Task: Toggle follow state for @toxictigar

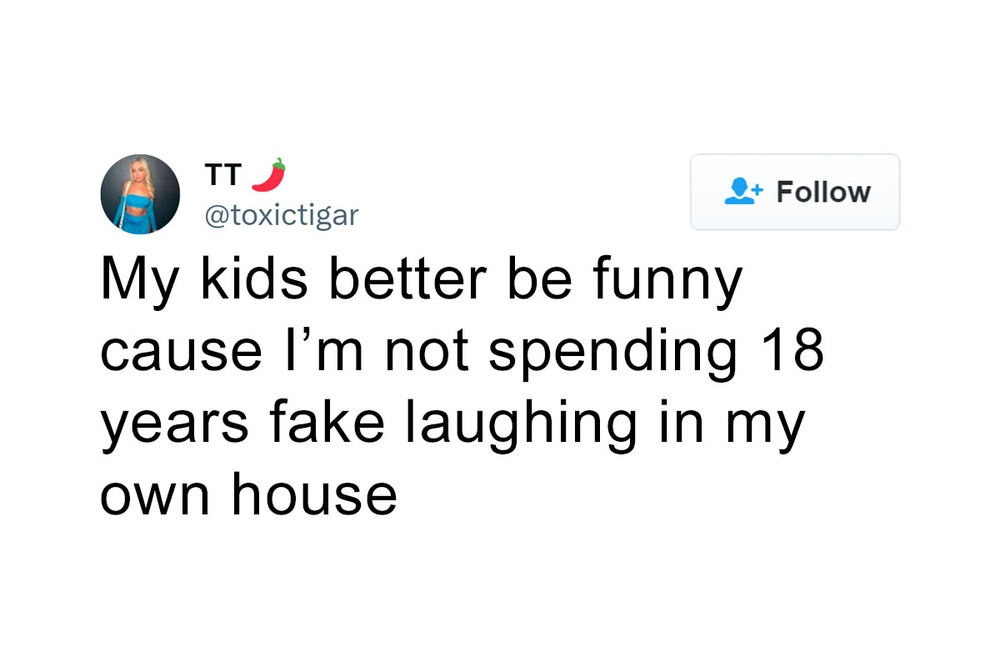Action: (x=795, y=191)
